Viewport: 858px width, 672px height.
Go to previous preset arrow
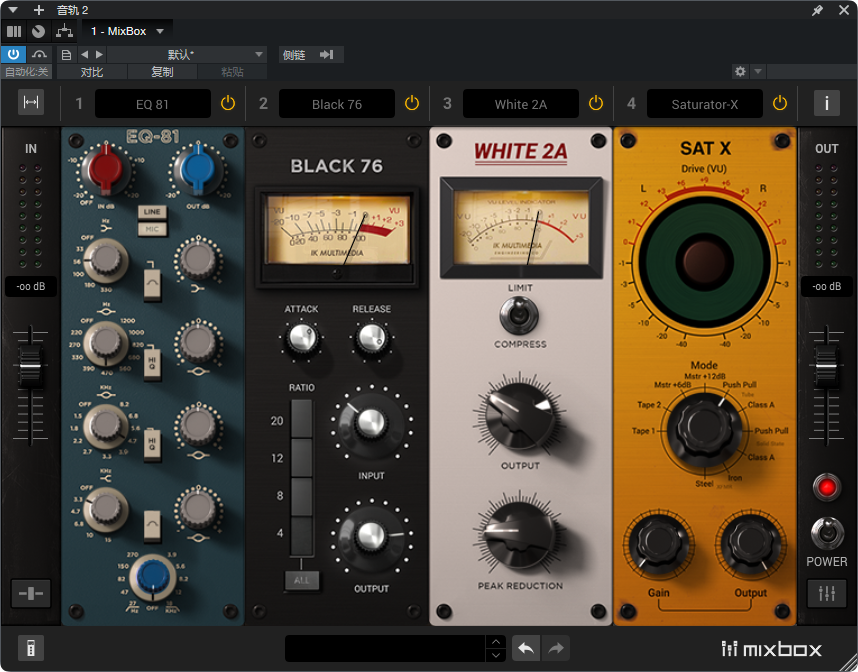[x=84, y=54]
